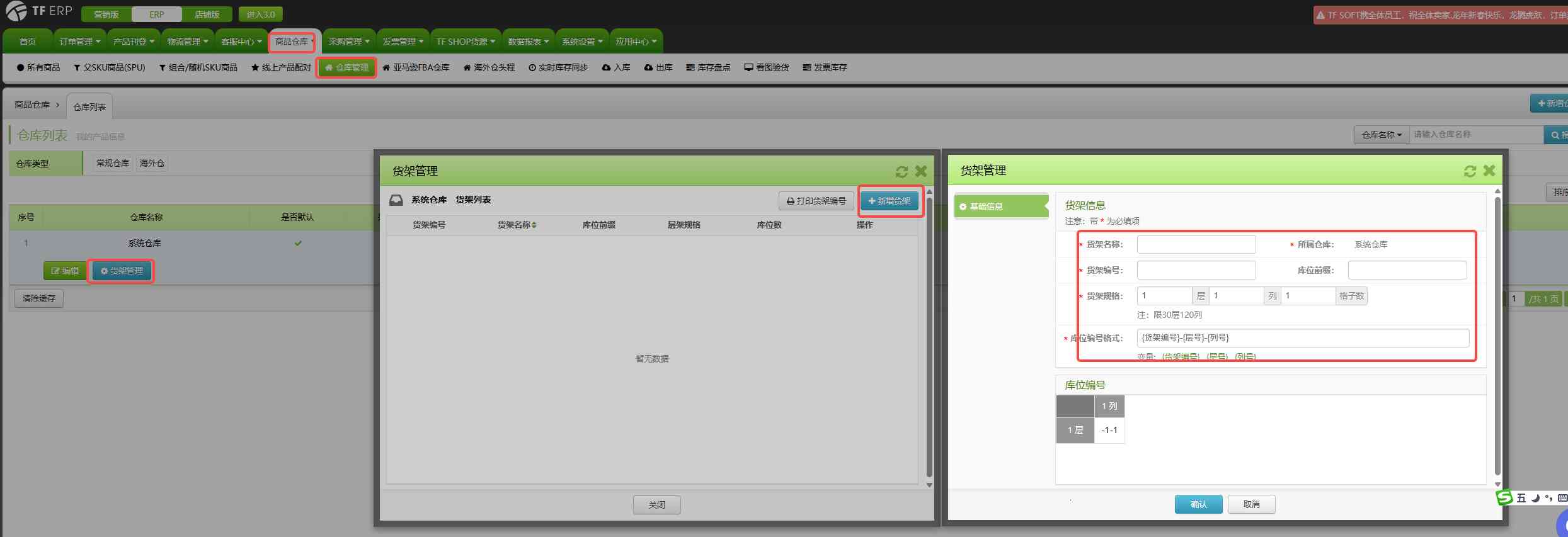Click the 编辑 pencil button

pyautogui.click(x=65, y=271)
